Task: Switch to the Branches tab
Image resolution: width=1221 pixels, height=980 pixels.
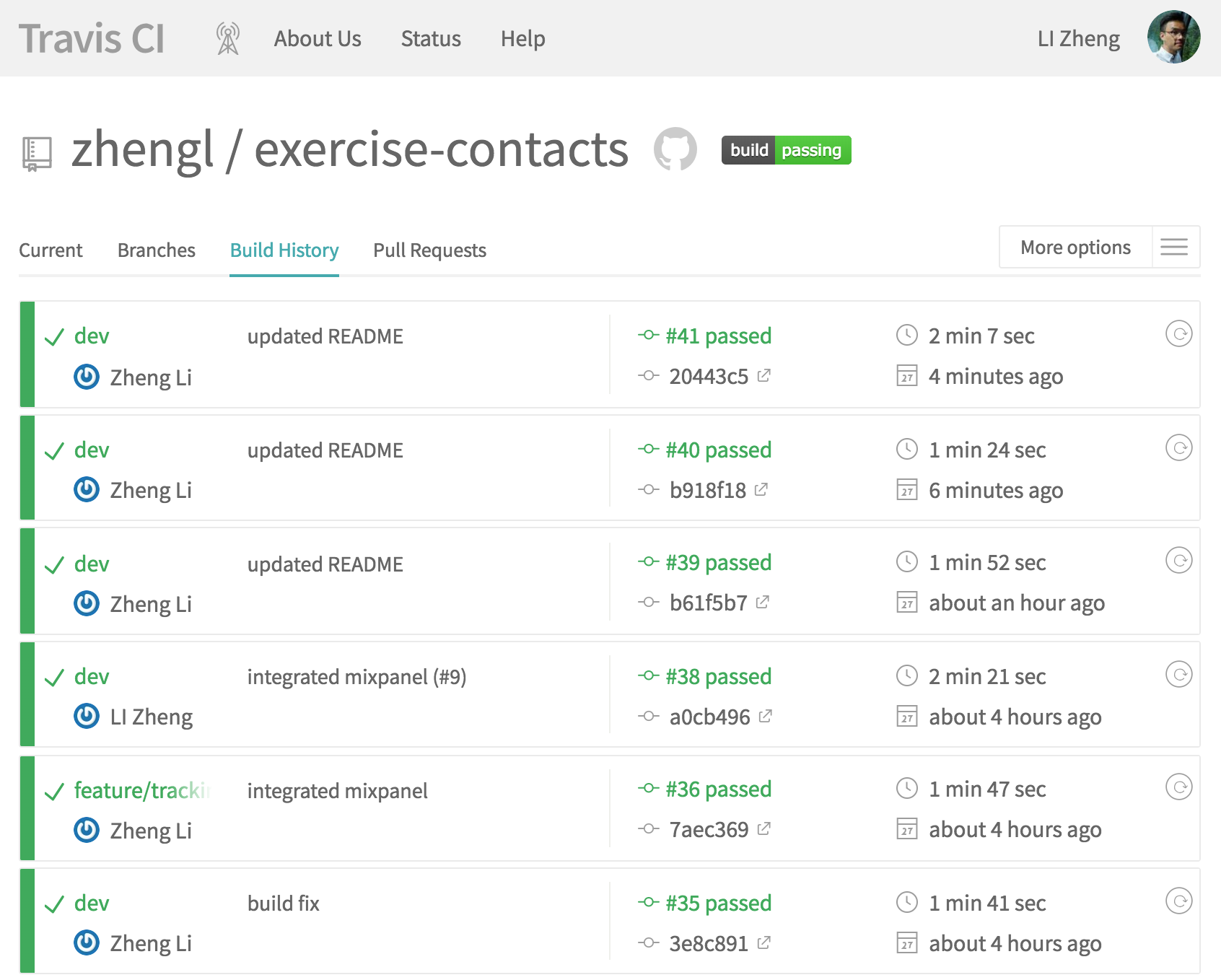Action: pos(156,250)
